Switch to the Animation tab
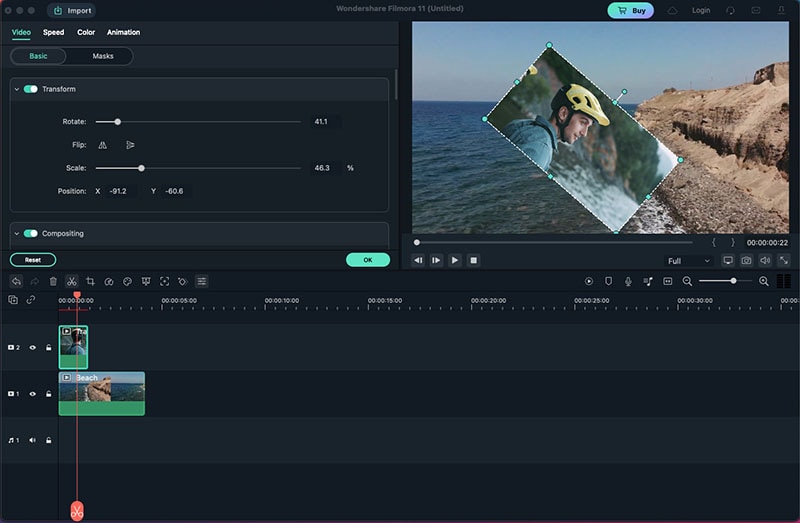800x523 pixels. 123,32
